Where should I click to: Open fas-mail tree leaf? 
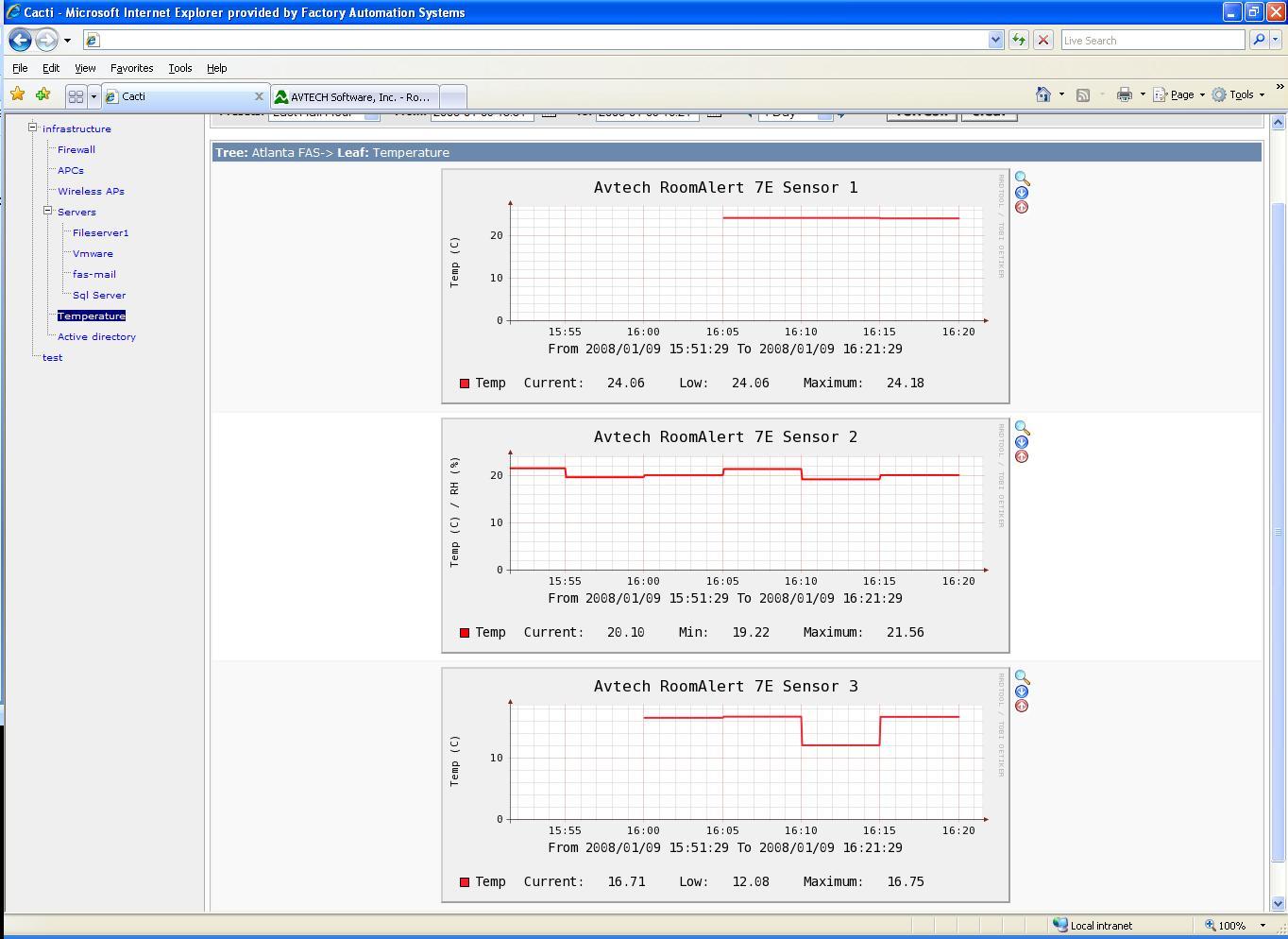[94, 274]
